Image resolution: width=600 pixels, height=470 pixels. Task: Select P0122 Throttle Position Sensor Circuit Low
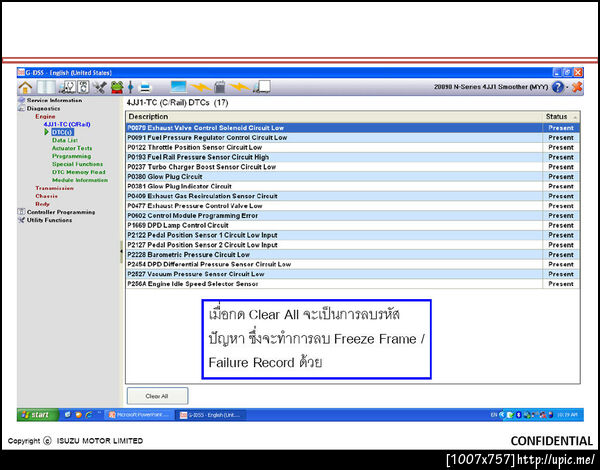(x=352, y=147)
